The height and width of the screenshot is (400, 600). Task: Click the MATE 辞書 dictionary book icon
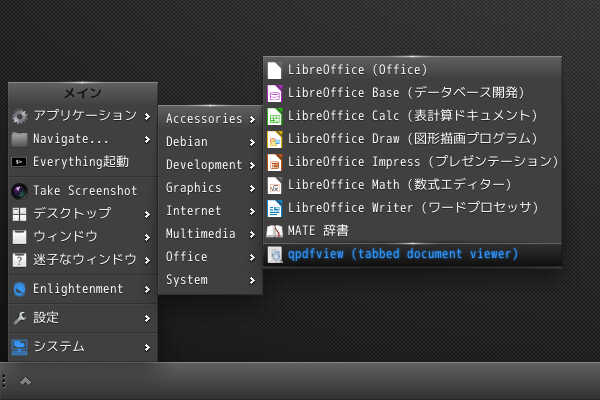coord(274,231)
